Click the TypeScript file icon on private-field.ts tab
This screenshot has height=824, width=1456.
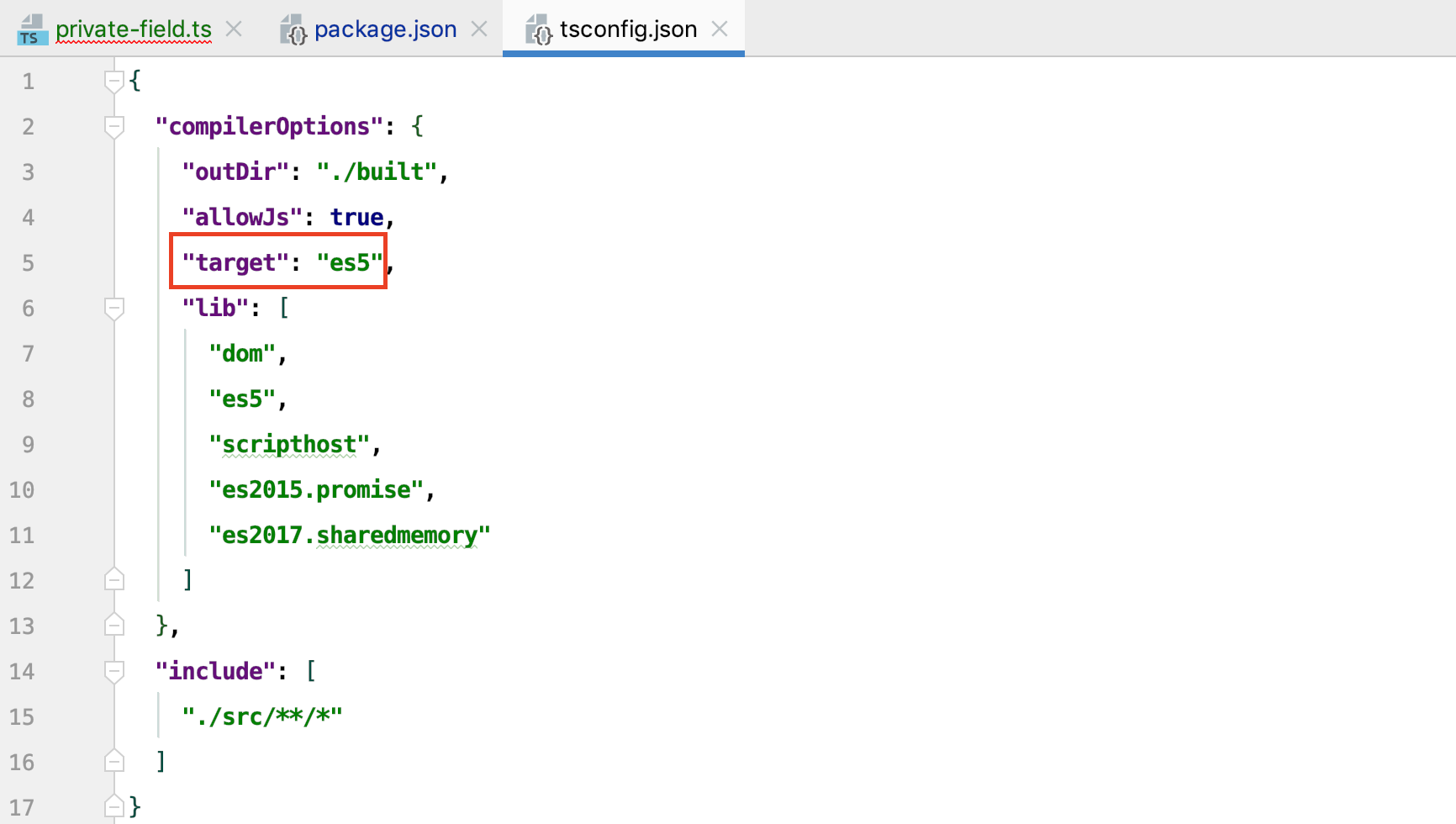point(30,29)
